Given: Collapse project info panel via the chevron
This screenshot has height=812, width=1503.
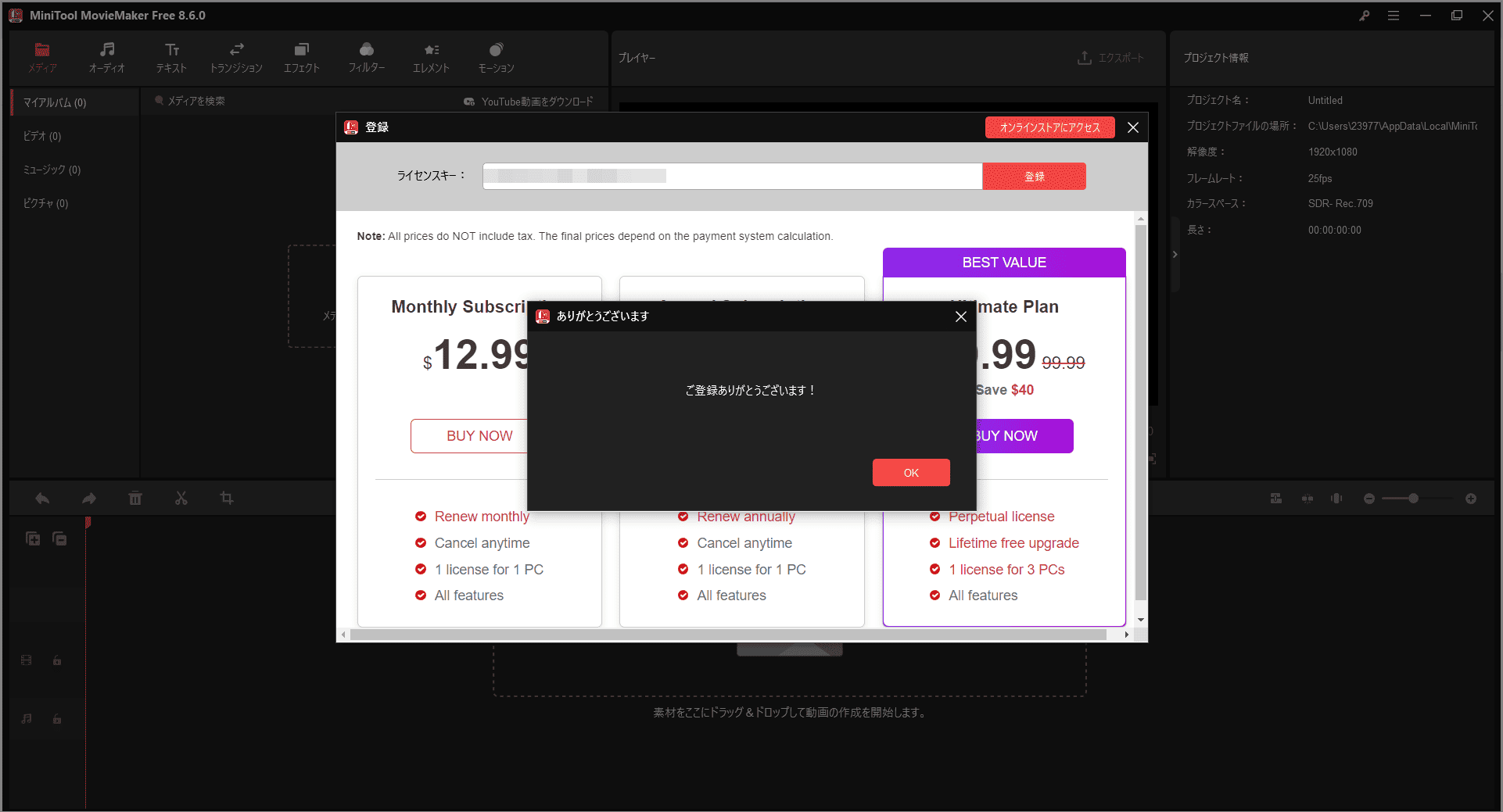Looking at the screenshot, I should 1175,254.
